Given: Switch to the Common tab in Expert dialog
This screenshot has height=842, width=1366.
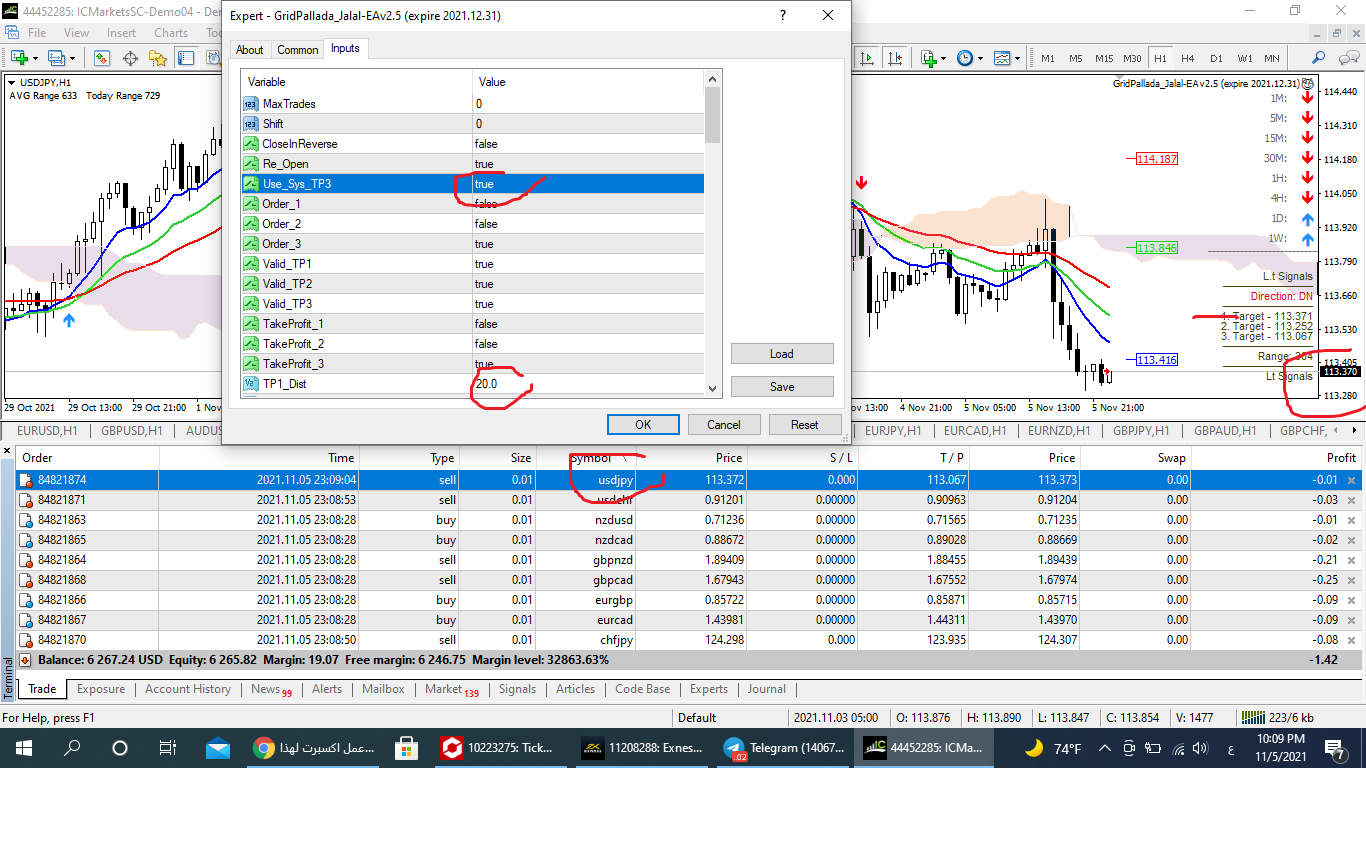Looking at the screenshot, I should pos(297,50).
